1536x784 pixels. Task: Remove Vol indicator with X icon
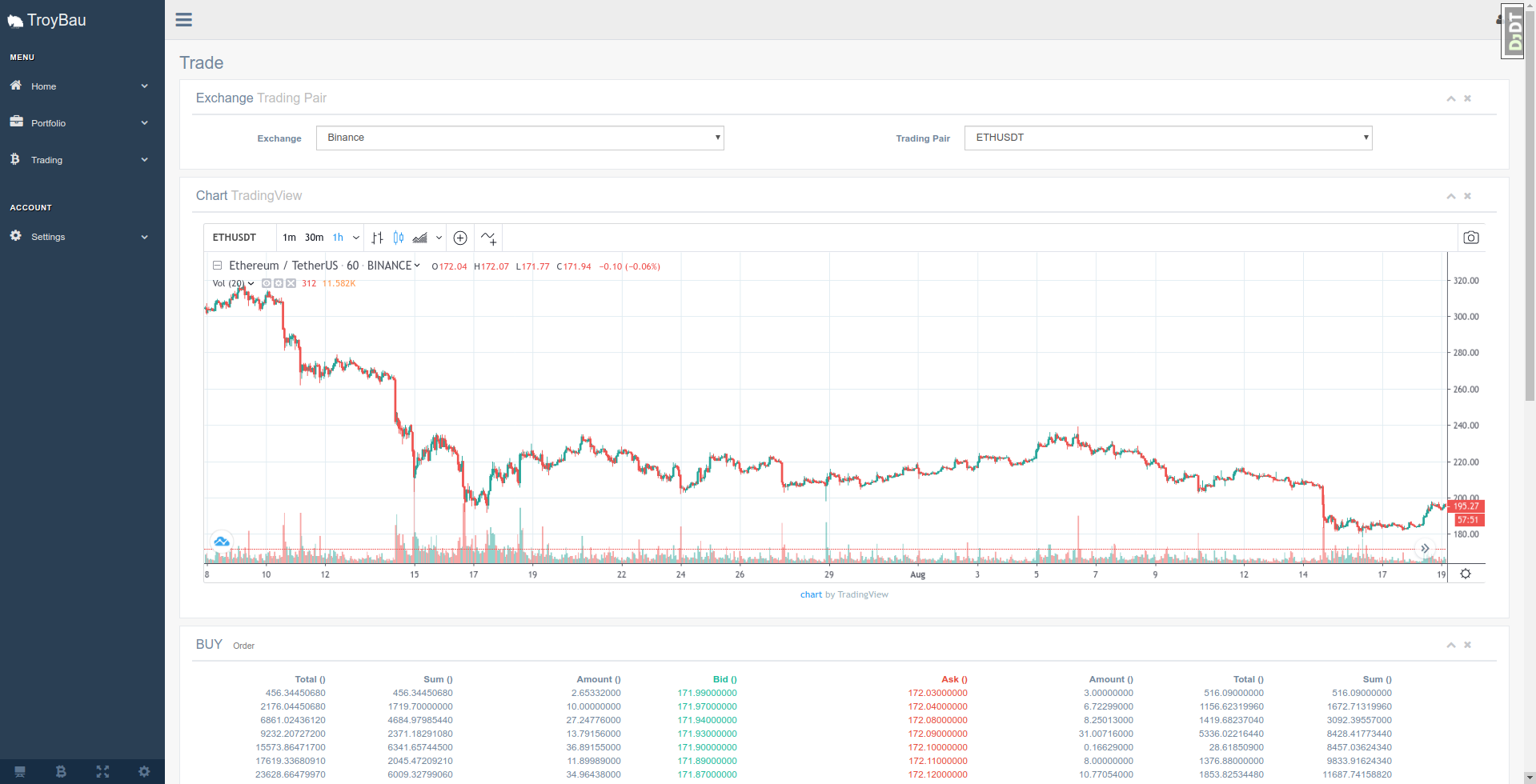tap(291, 283)
